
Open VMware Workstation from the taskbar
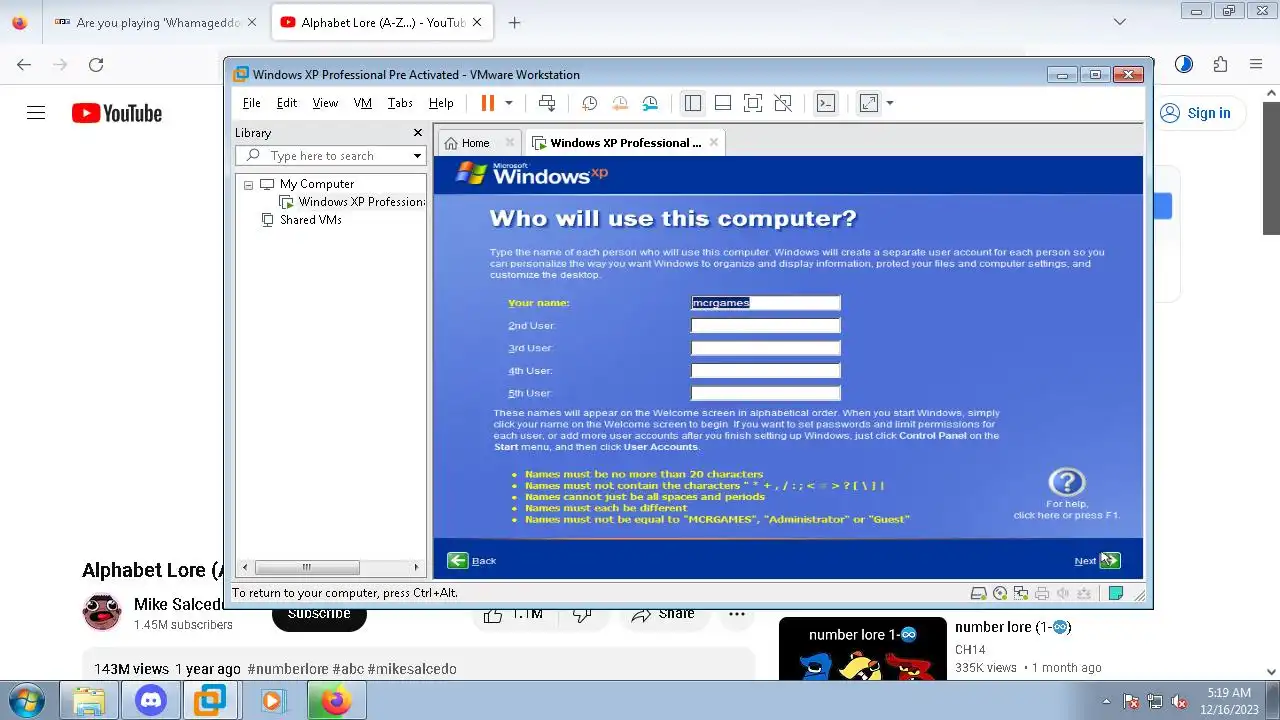point(210,700)
